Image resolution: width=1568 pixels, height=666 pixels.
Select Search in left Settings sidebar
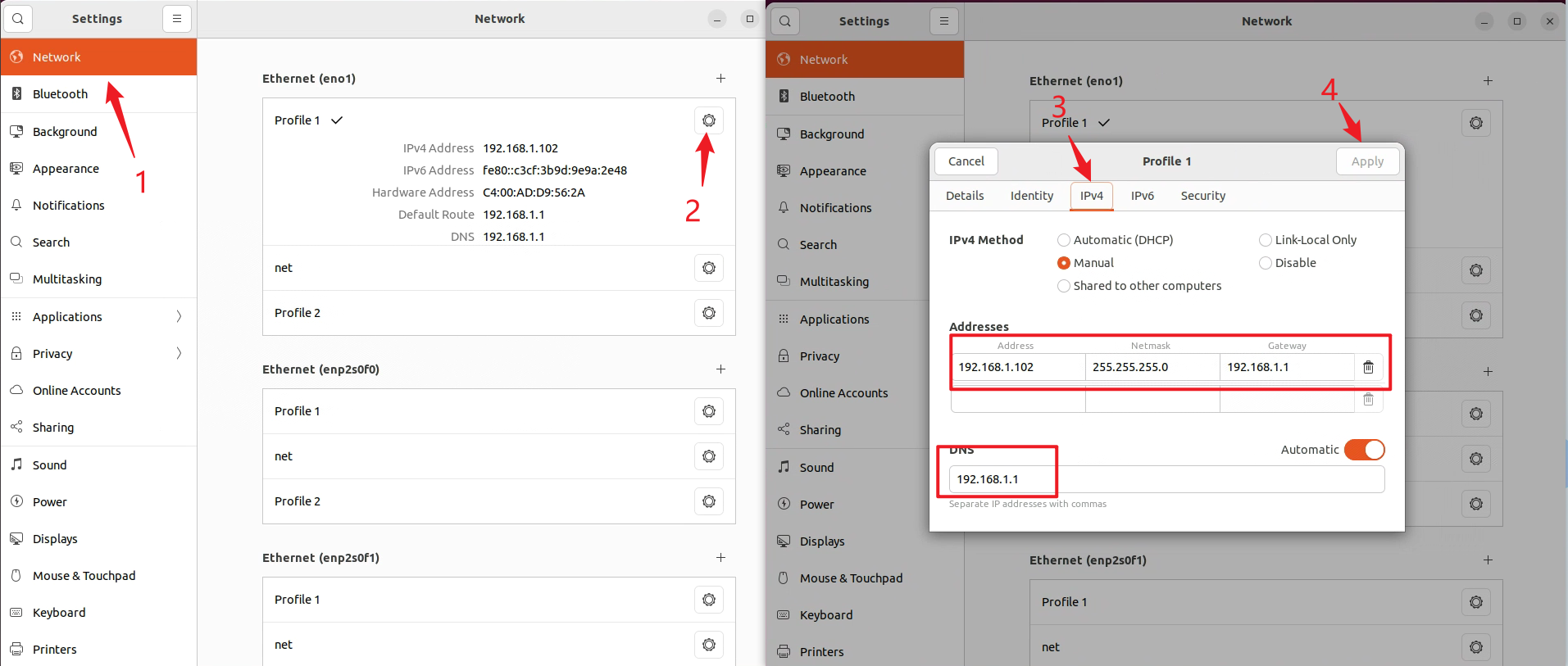pos(98,242)
